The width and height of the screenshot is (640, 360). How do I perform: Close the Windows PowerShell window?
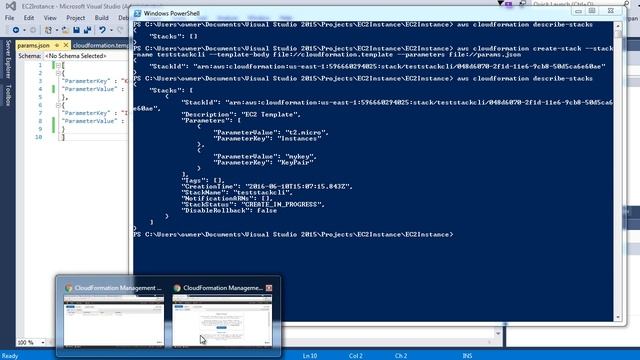[611, 11]
